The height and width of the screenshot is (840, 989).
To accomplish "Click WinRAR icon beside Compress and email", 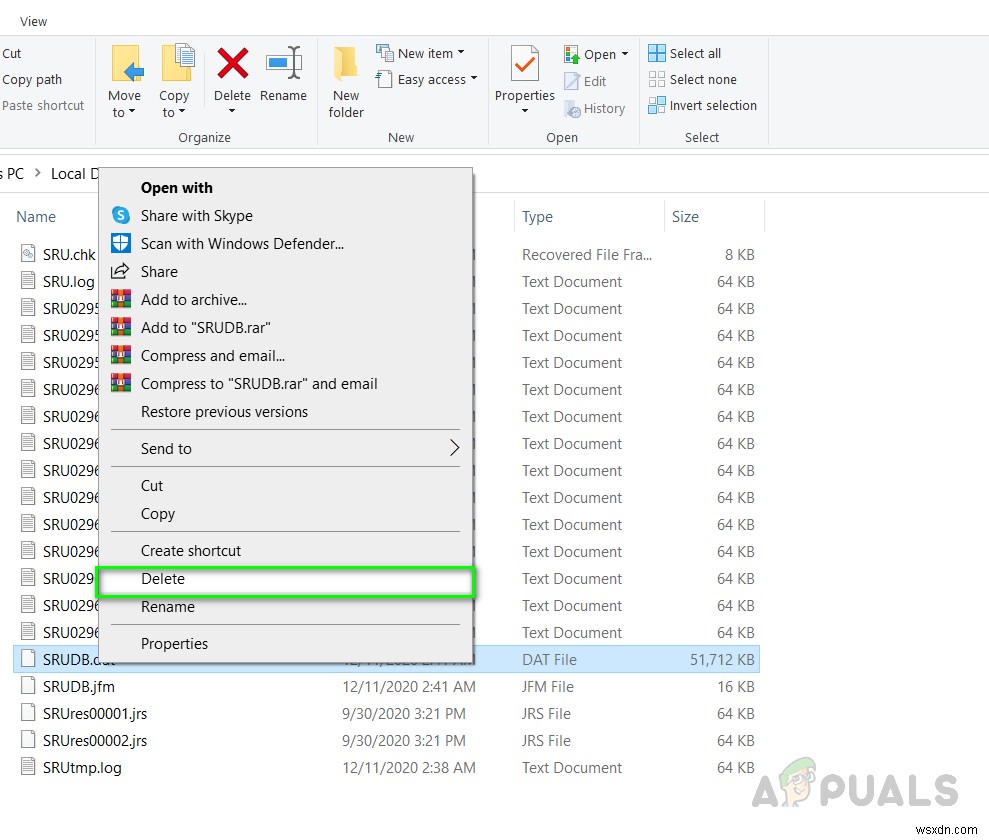I will (x=120, y=355).
